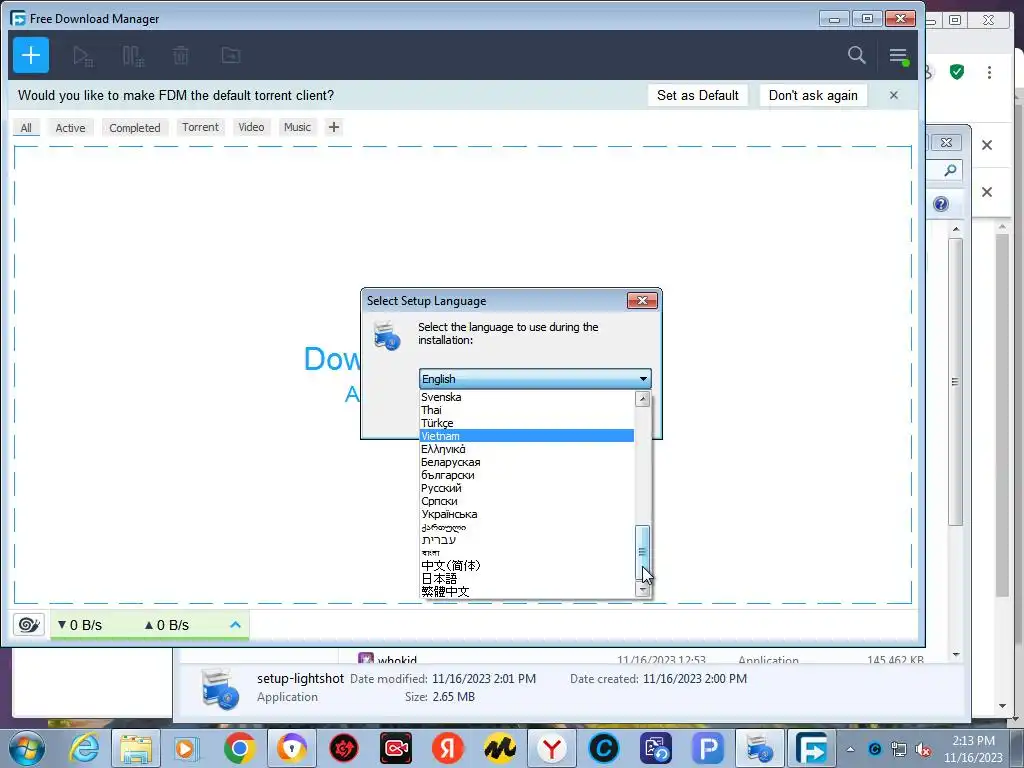Add a new filter tab with plus

[334, 127]
